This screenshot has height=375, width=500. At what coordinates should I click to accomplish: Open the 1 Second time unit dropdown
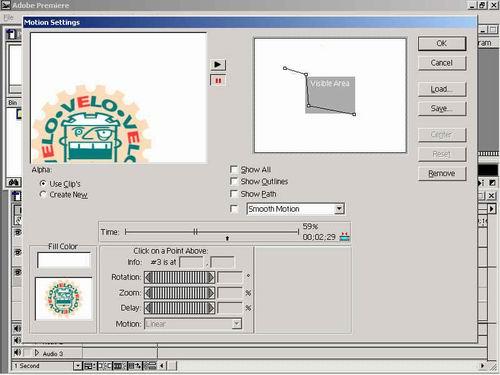click(x=77, y=366)
